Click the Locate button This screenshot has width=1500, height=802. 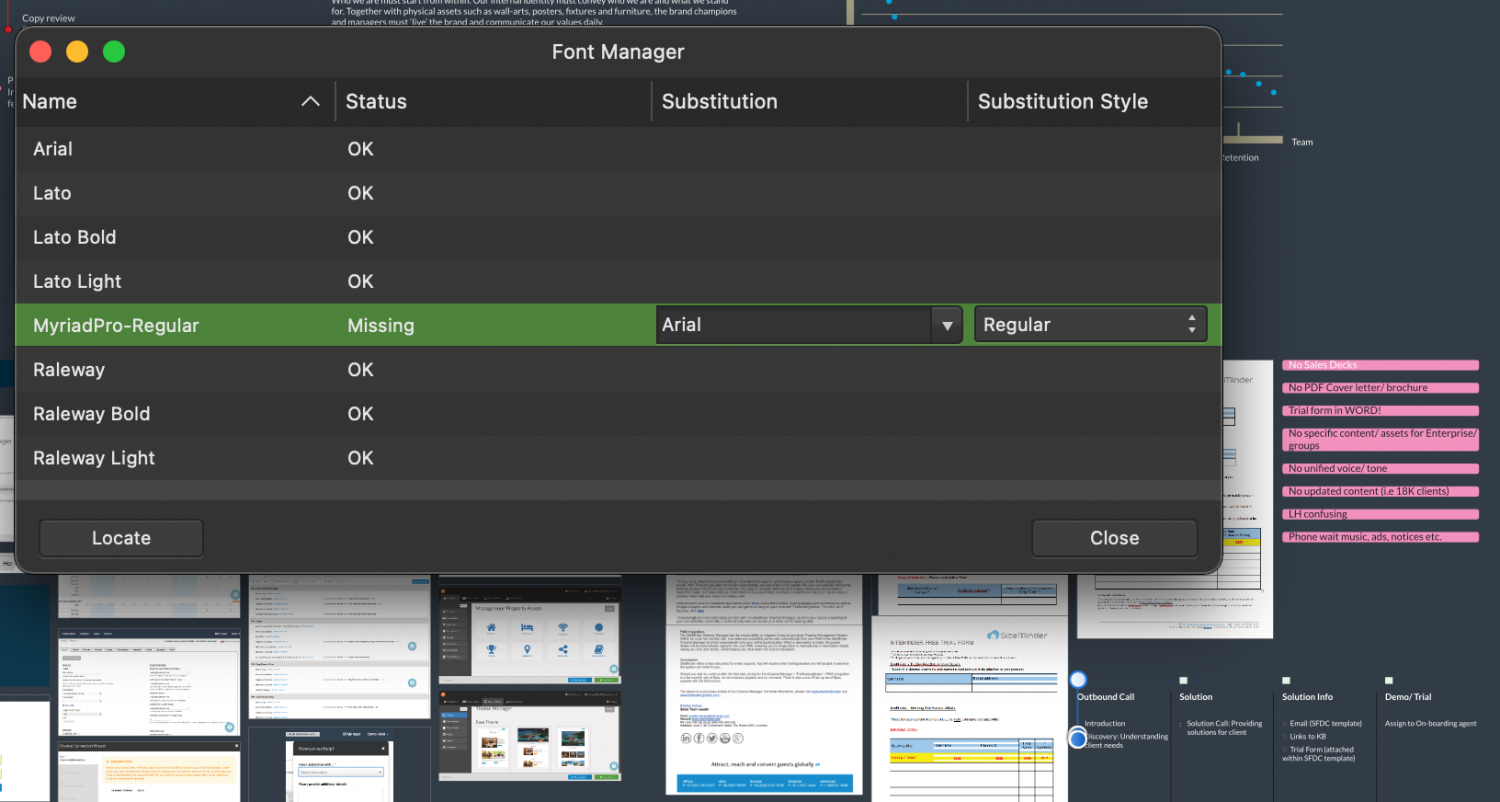pos(121,538)
